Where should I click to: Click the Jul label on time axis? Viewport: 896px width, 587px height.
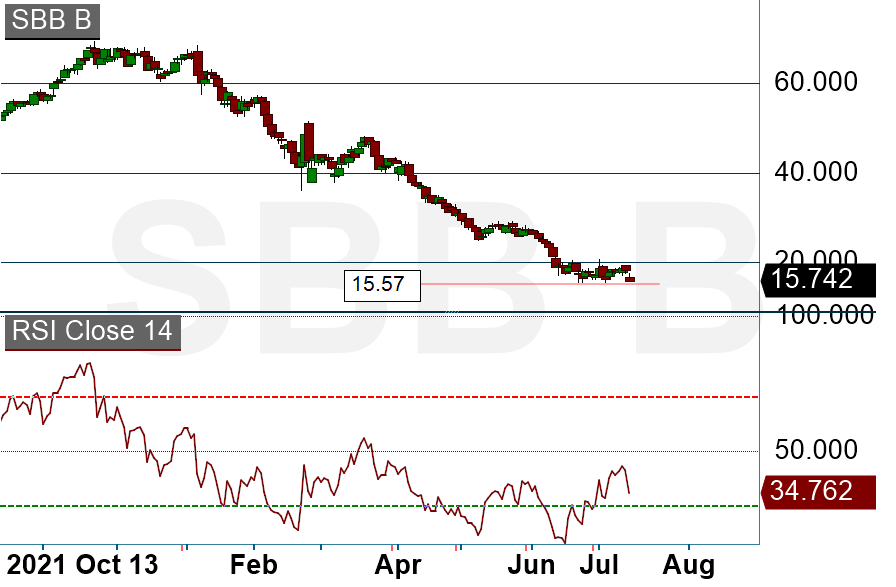599,565
